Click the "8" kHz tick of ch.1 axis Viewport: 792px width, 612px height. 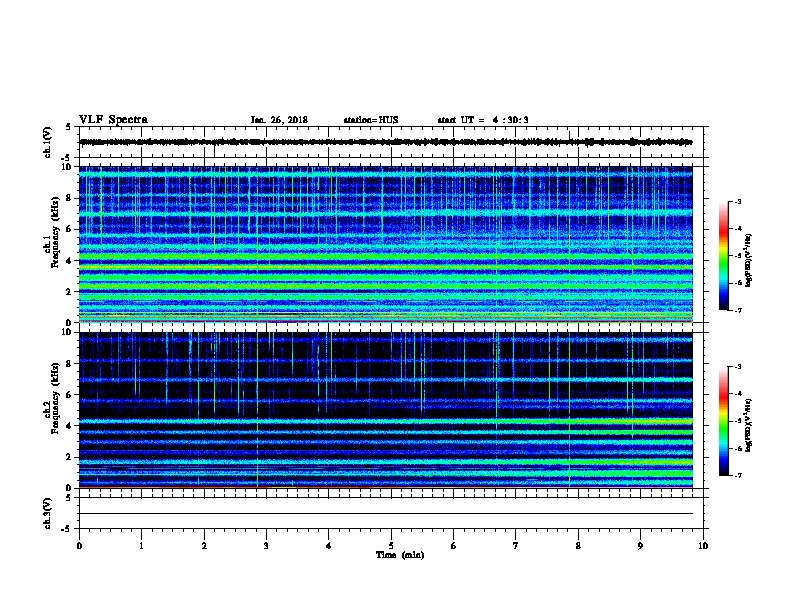pyautogui.click(x=69, y=198)
